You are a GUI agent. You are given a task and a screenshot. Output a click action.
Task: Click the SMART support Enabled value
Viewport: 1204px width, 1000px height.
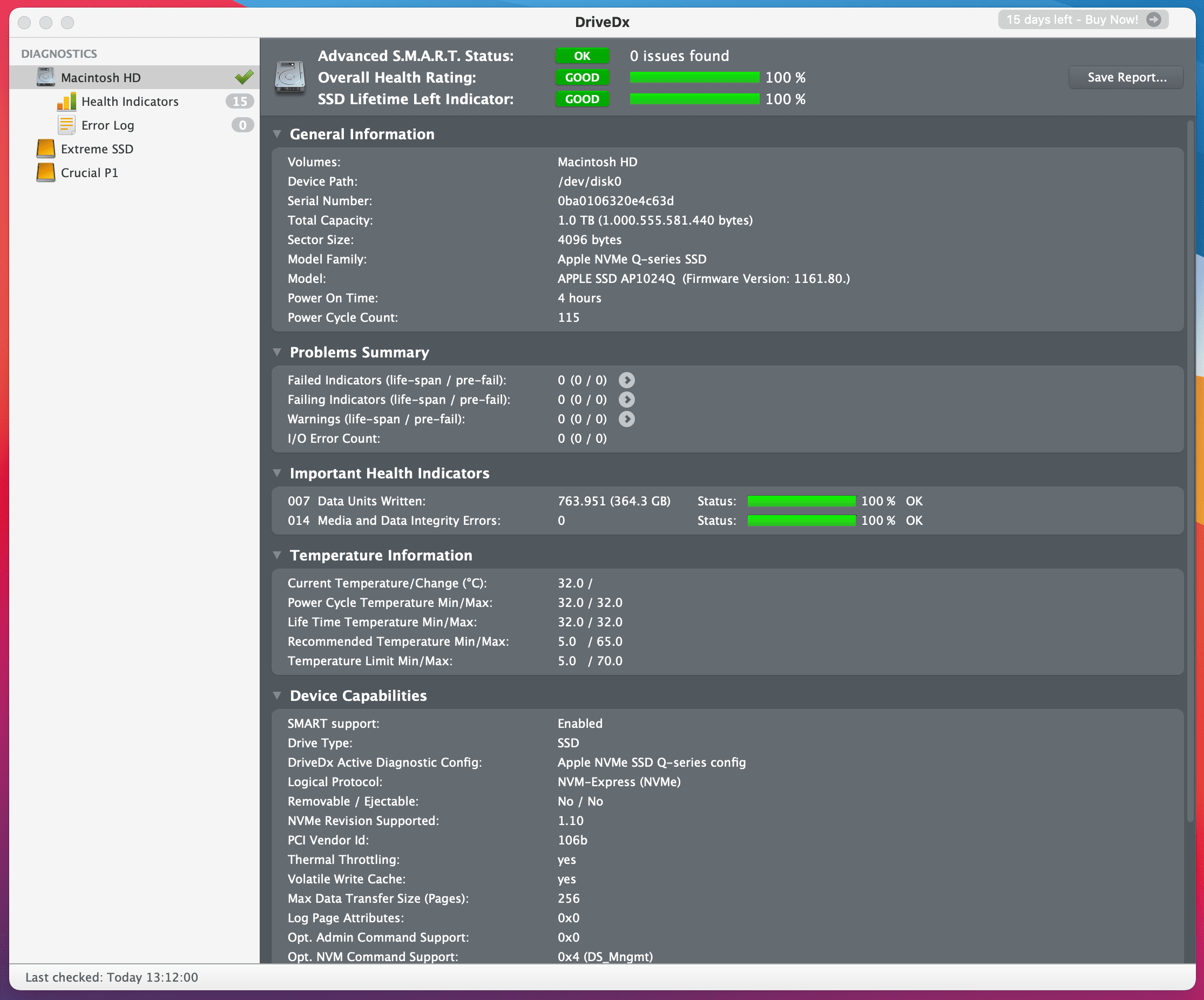click(x=580, y=724)
